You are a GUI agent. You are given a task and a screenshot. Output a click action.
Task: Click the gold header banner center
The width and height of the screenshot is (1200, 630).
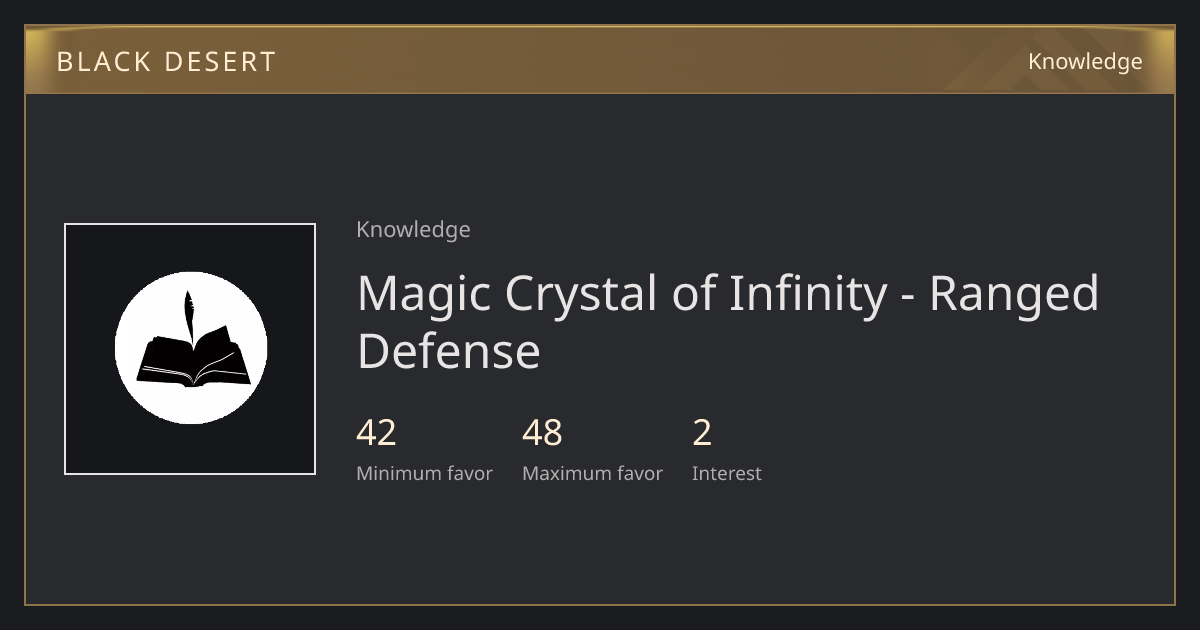tap(600, 61)
